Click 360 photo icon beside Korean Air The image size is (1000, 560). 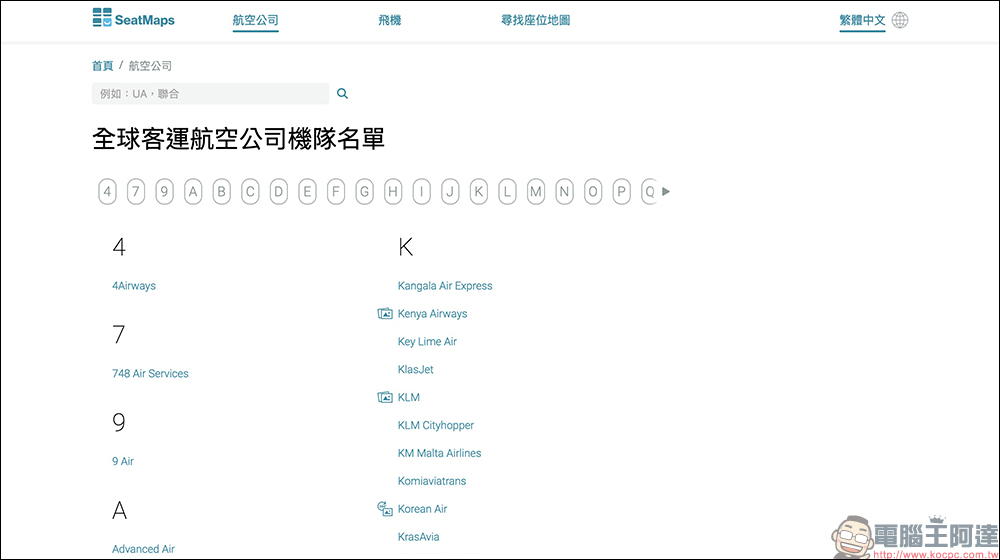pos(385,508)
